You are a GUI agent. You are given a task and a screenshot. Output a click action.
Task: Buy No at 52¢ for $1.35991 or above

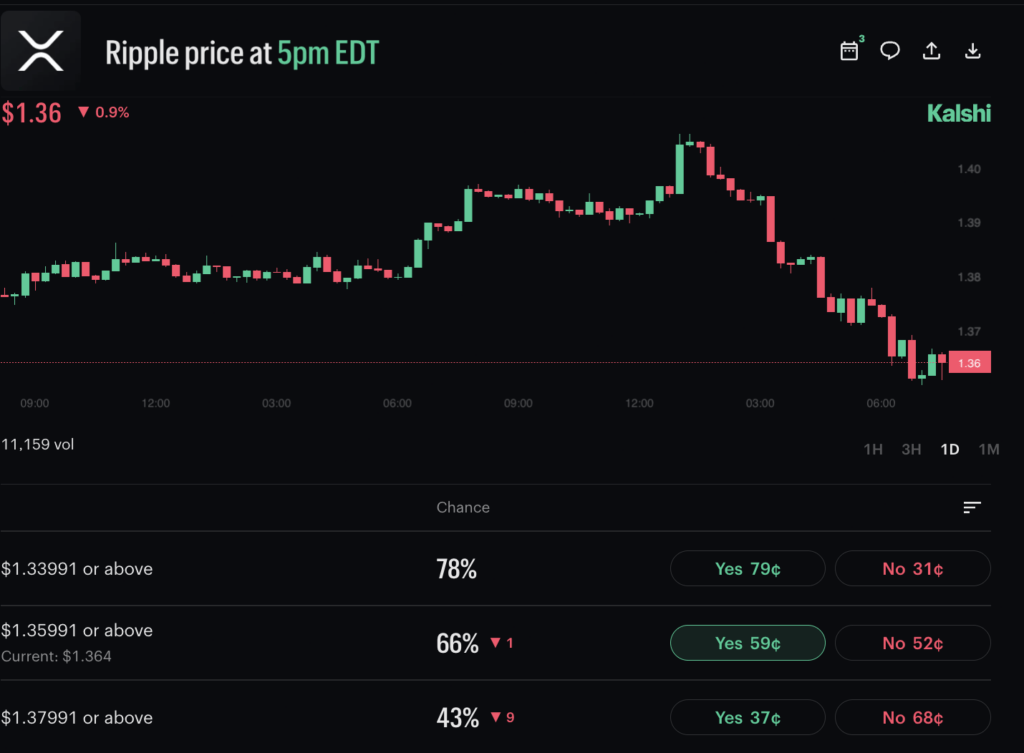[x=912, y=643]
